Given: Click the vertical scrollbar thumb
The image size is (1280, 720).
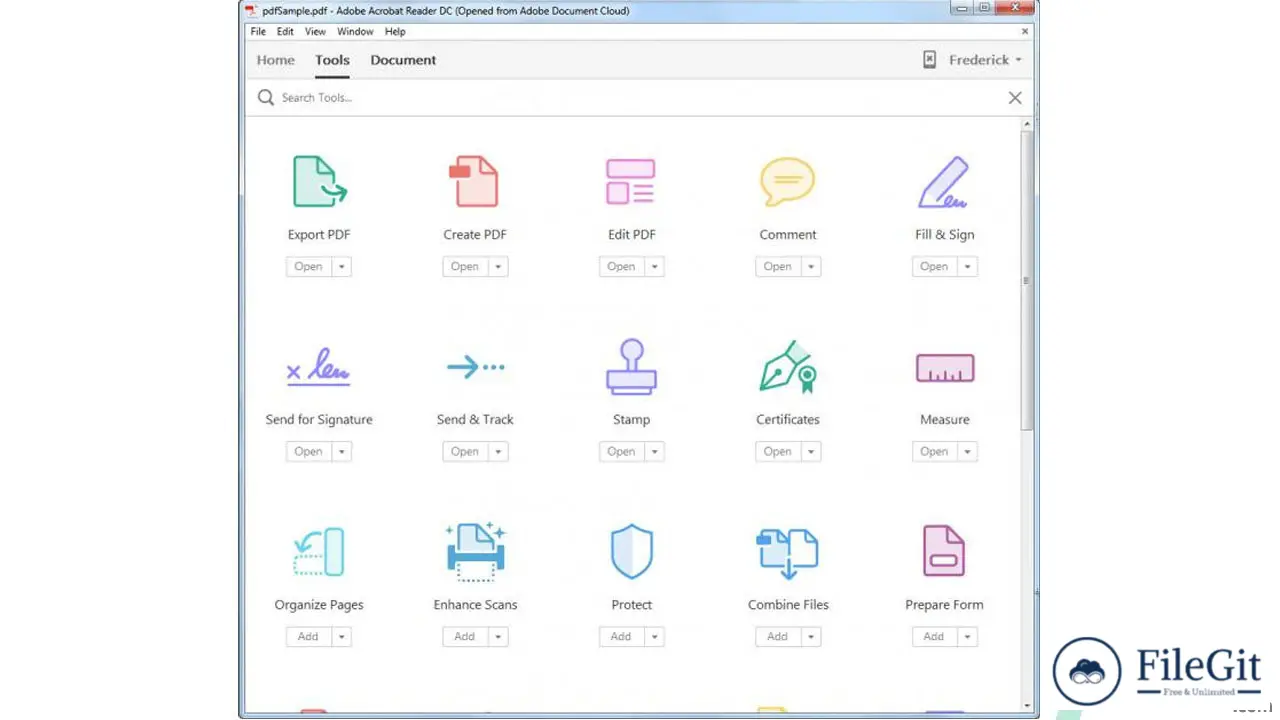Looking at the screenshot, I should point(1027,280).
